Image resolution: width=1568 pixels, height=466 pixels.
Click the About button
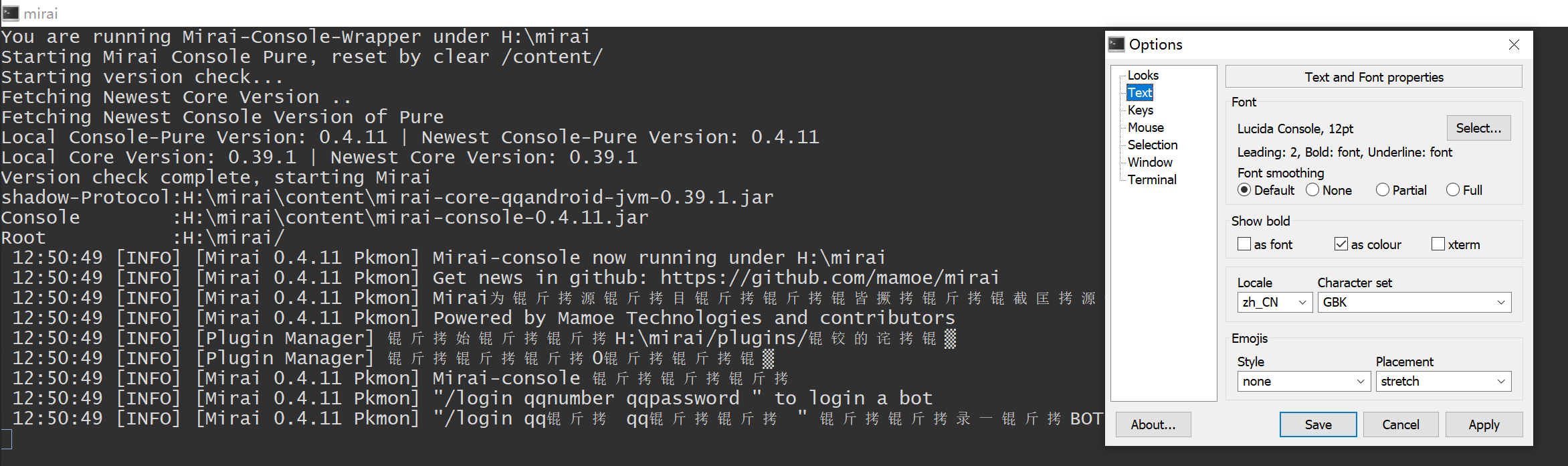(1153, 424)
